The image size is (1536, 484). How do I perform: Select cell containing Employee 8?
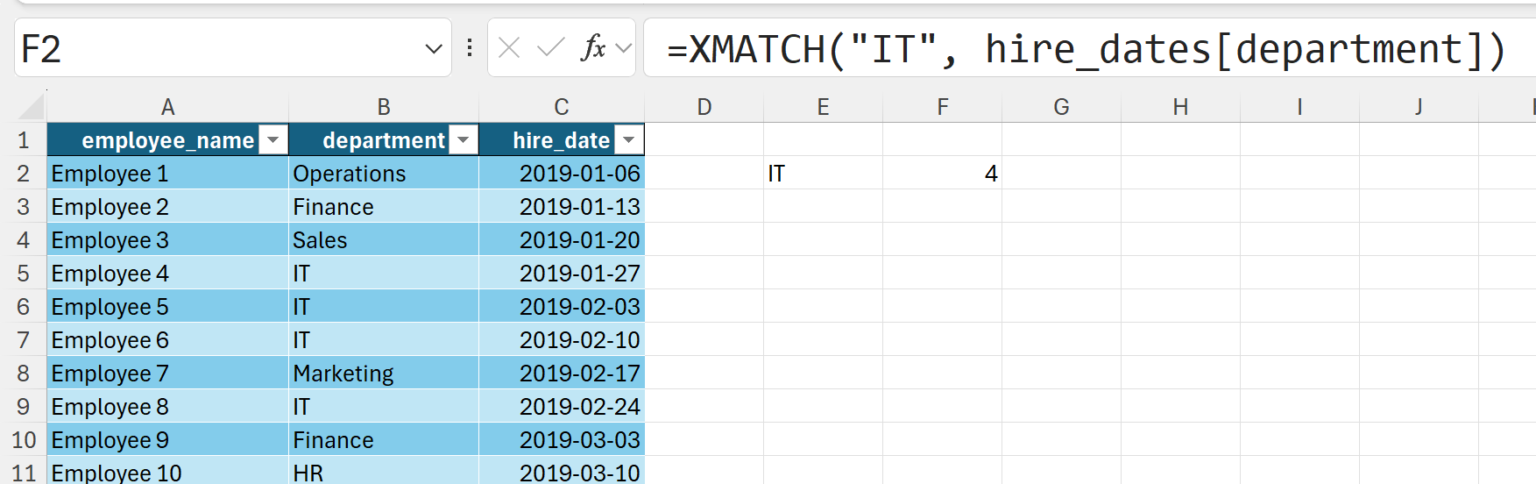168,406
